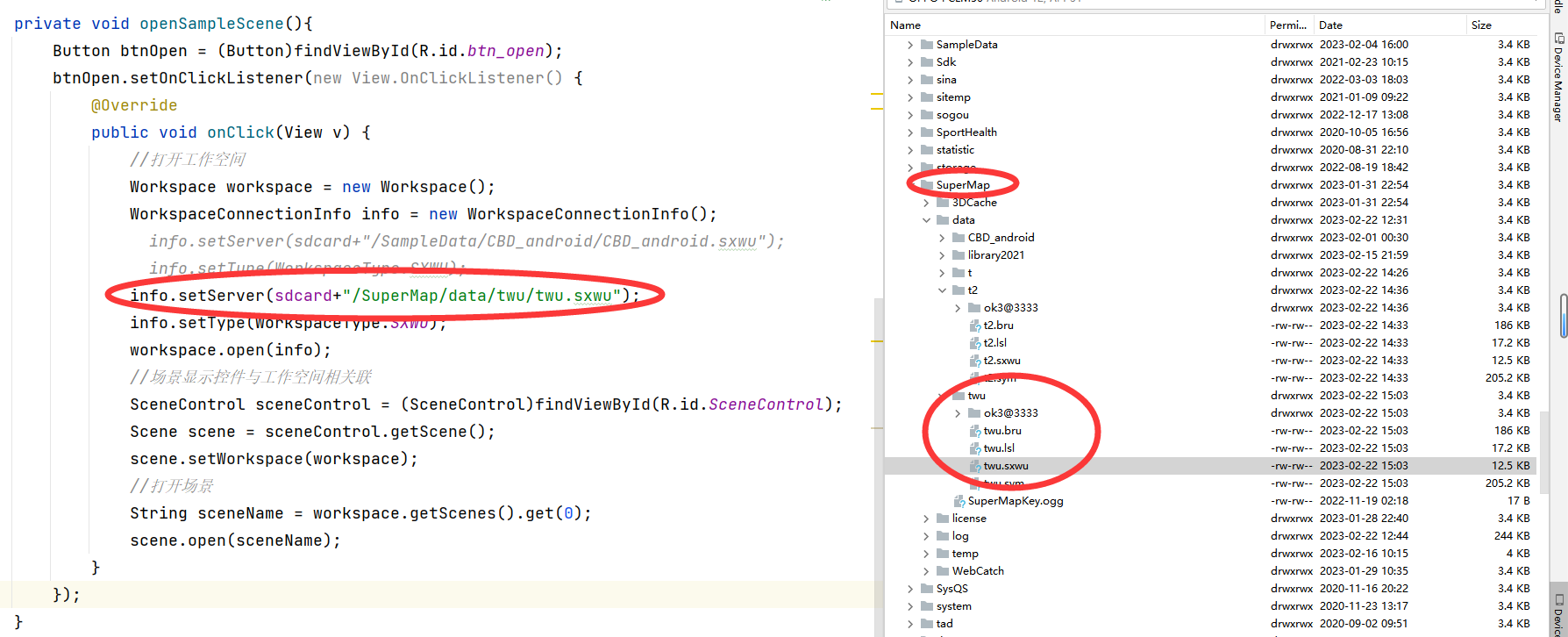Sort by the Name column header
Viewport: 1568px width, 637px height.
1076,25
